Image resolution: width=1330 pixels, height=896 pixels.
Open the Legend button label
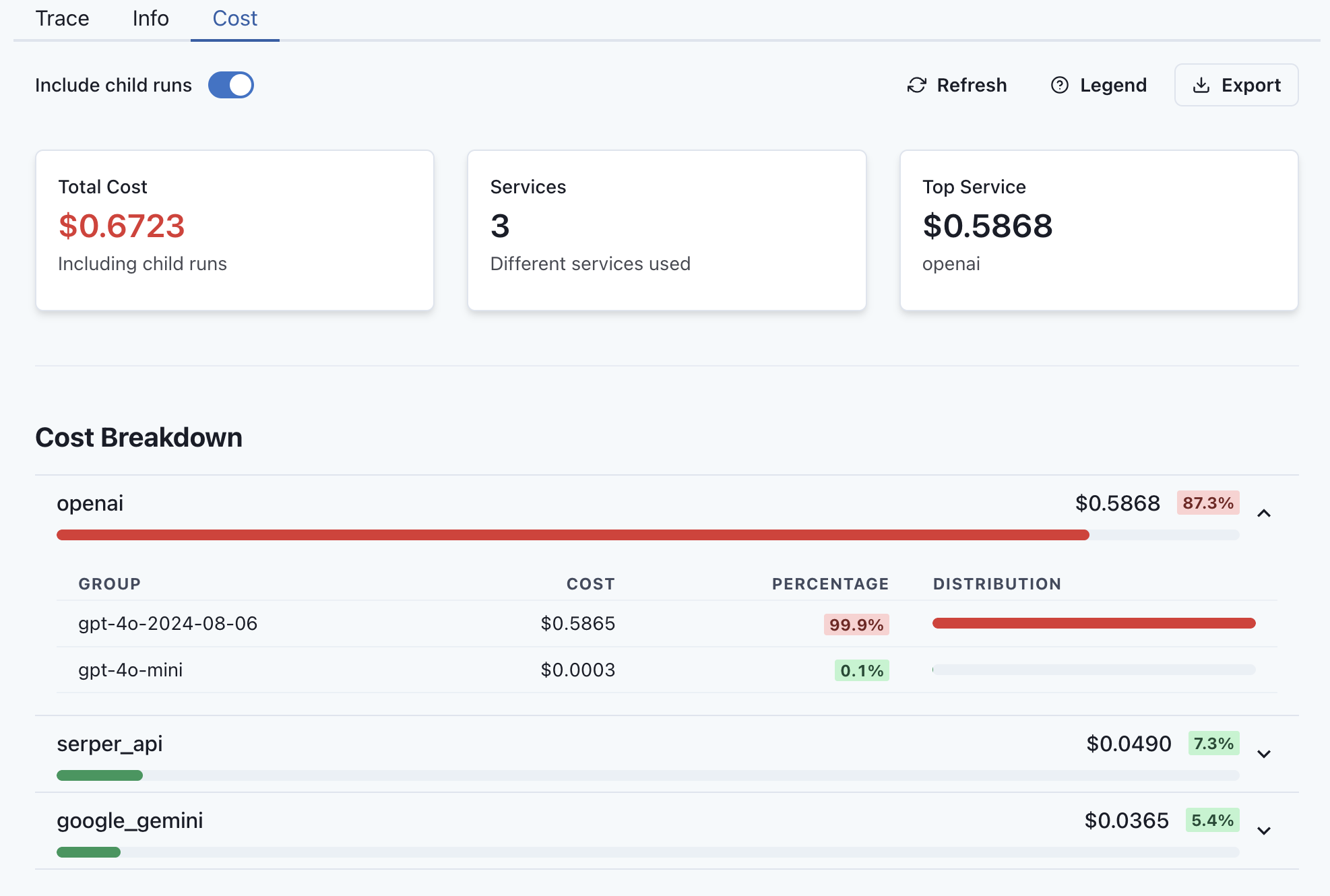(x=1113, y=85)
